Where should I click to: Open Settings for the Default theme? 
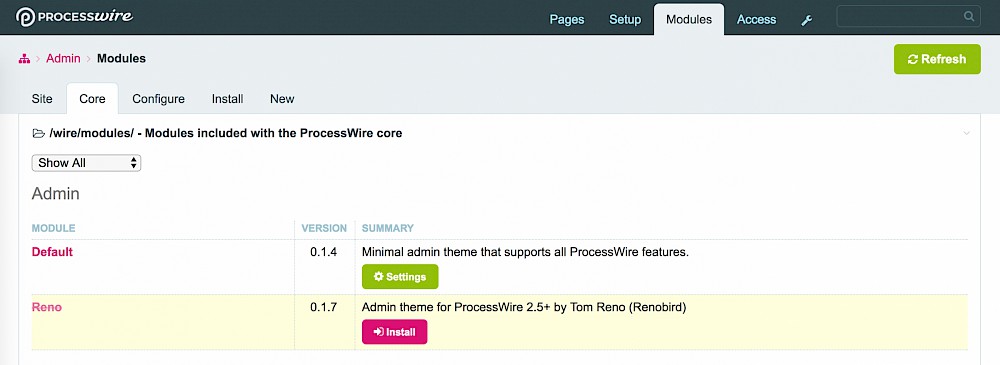point(400,277)
